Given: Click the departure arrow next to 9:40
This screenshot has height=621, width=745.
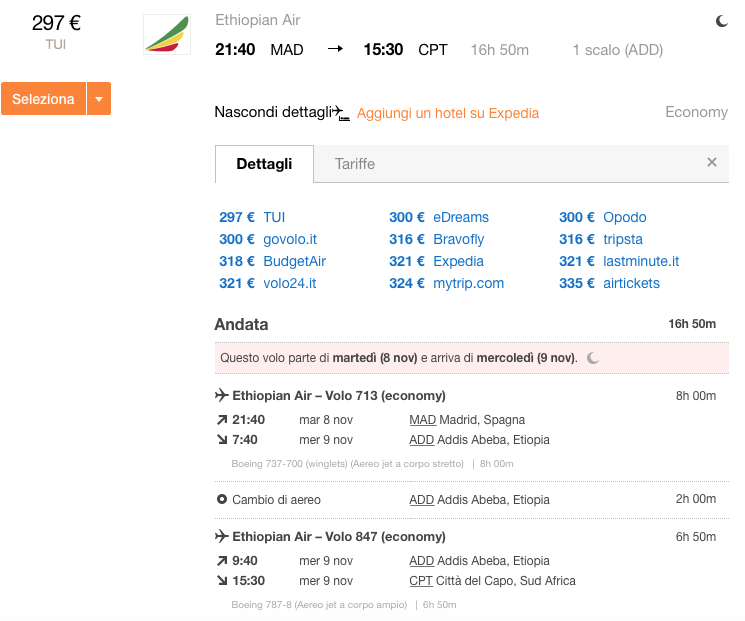Looking at the screenshot, I should (x=222, y=561).
